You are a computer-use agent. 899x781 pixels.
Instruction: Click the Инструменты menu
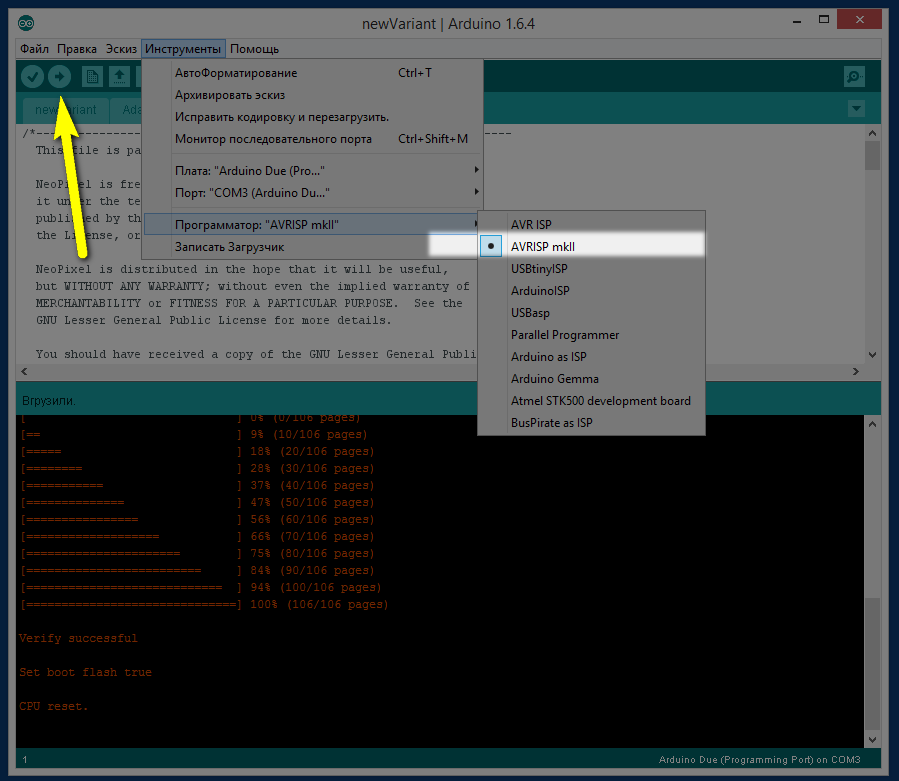point(183,49)
